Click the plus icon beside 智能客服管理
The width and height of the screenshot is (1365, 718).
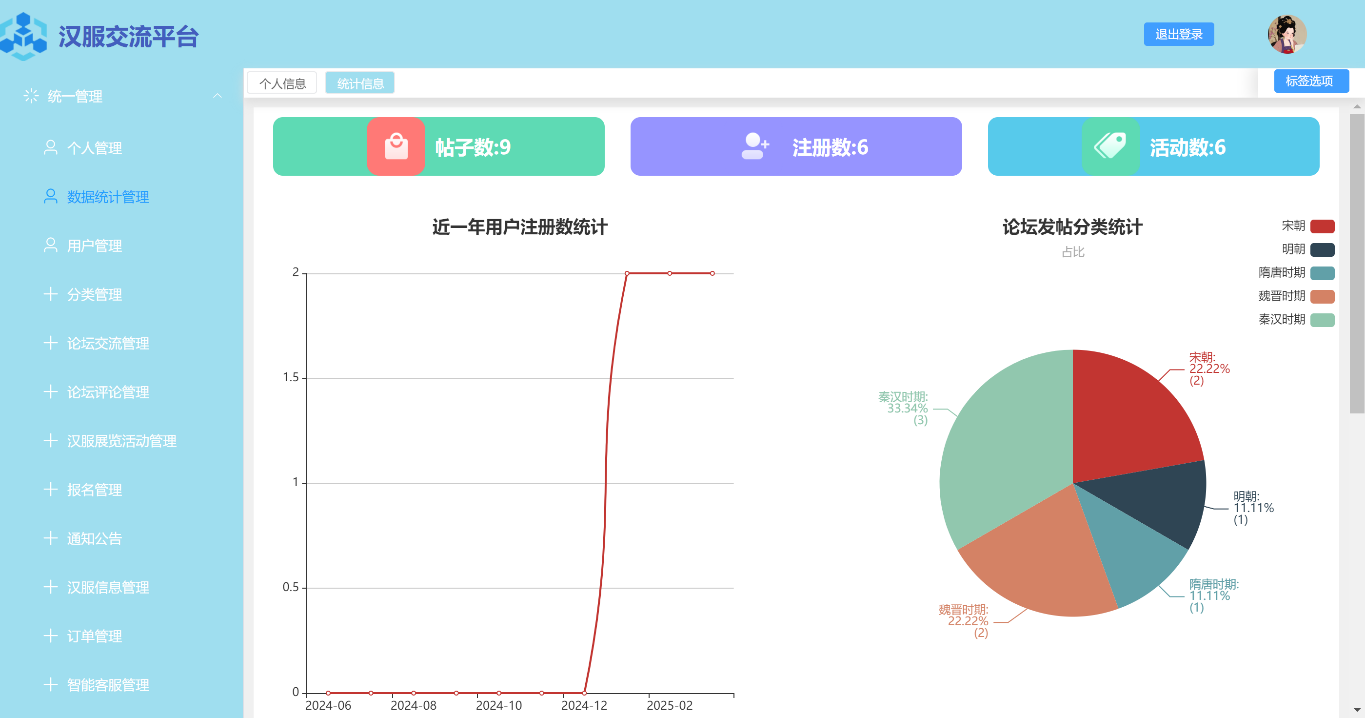pos(50,684)
